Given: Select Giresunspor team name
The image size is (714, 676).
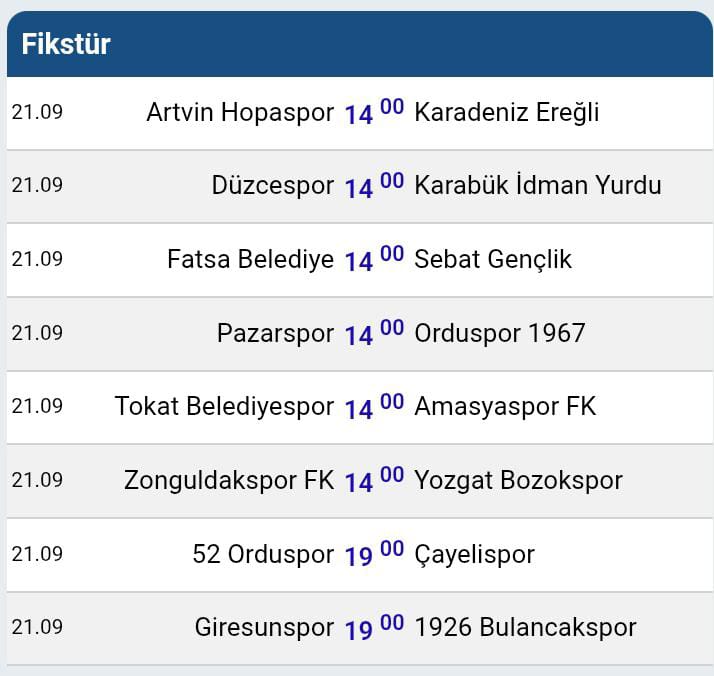Looking at the screenshot, I should coord(264,628).
